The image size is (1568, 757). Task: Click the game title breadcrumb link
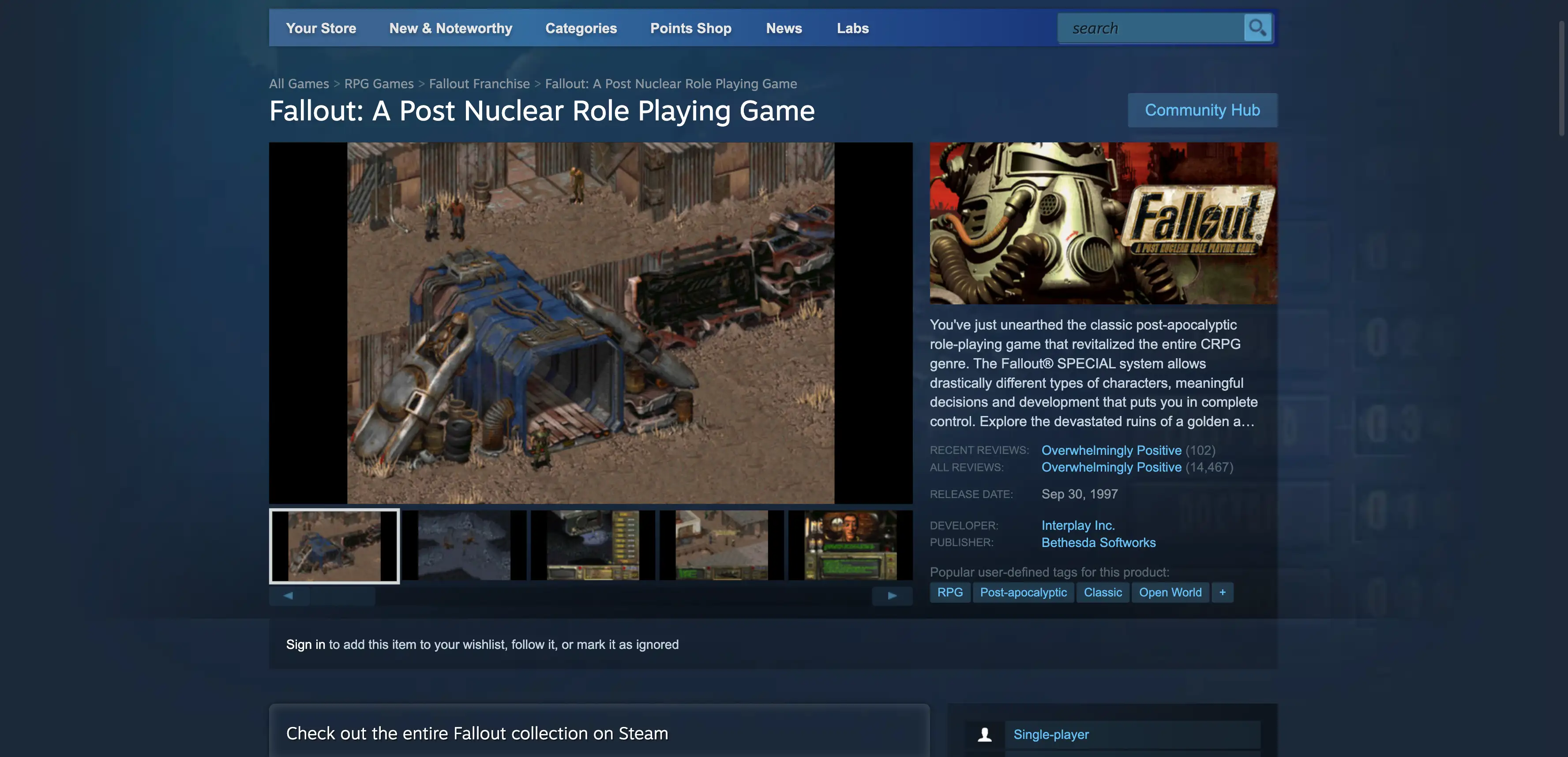coord(671,83)
